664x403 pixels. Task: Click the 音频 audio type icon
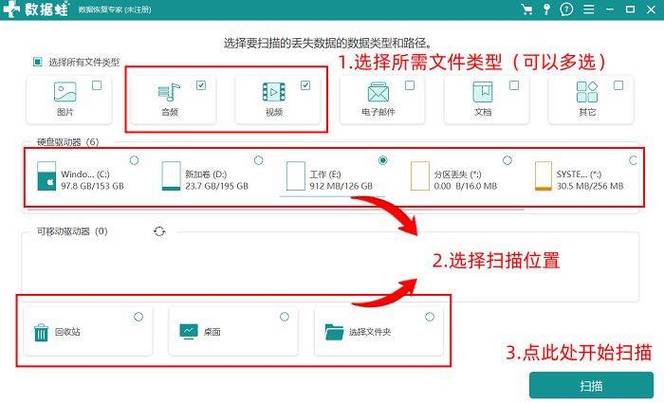coord(169,92)
